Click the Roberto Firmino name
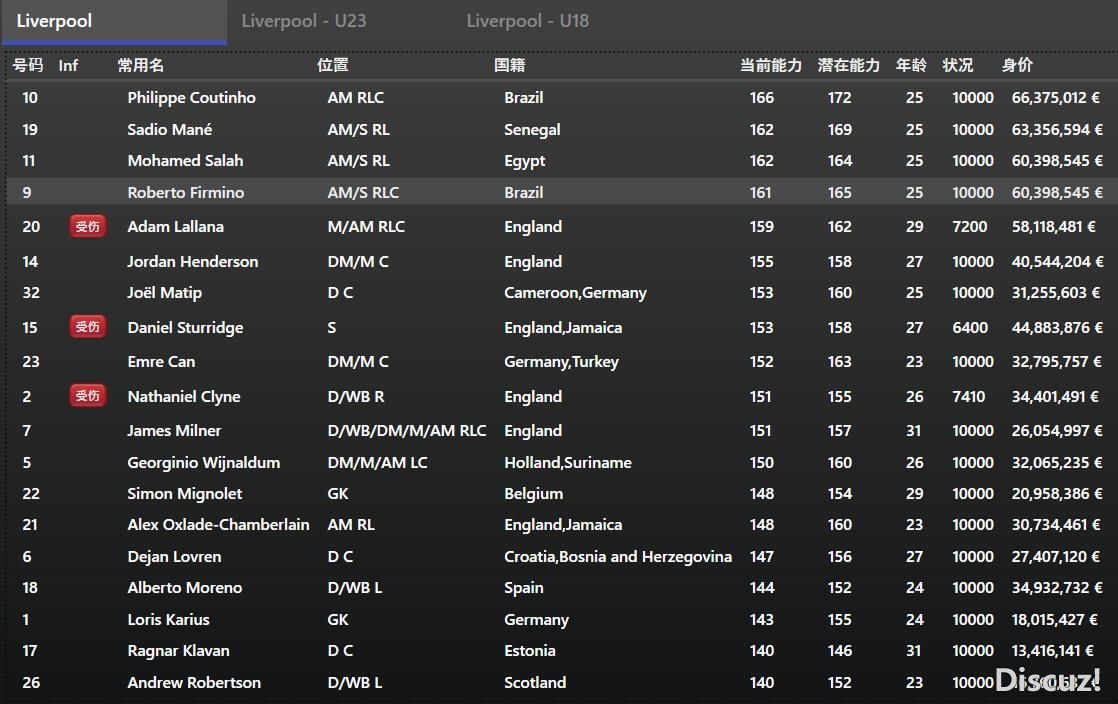The width and height of the screenshot is (1118, 704). pos(185,193)
